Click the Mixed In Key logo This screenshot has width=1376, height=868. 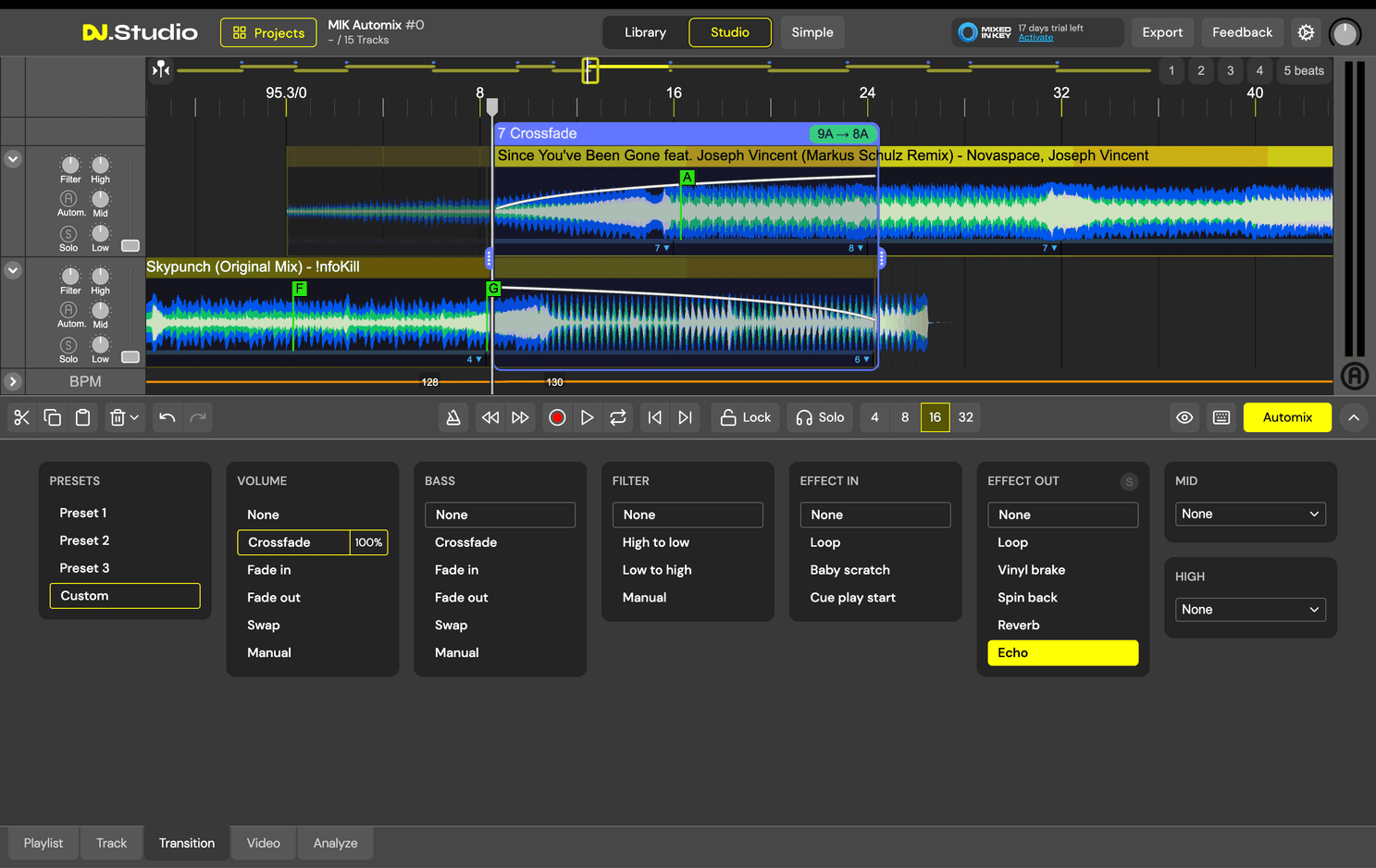985,32
